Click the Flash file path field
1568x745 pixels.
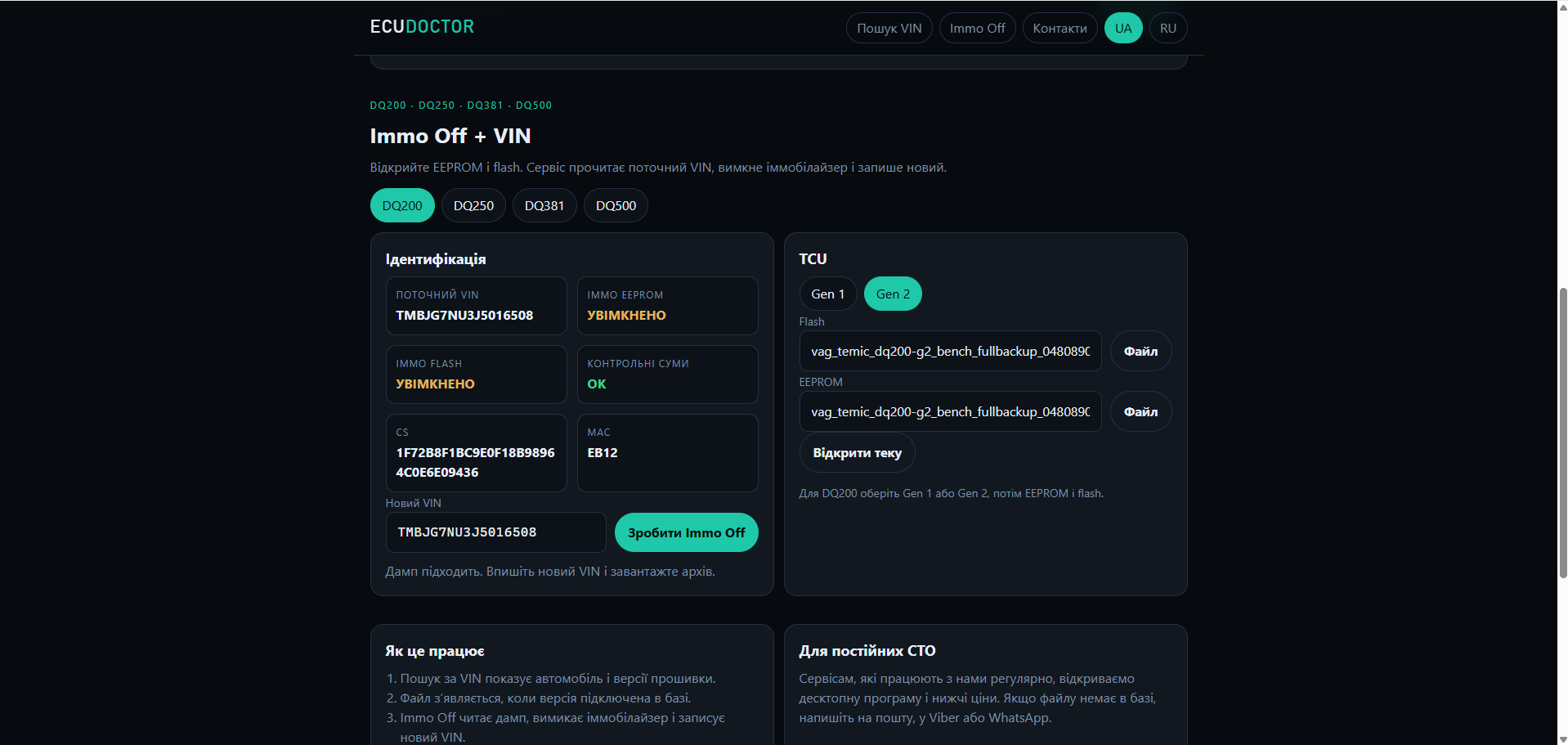pos(950,351)
